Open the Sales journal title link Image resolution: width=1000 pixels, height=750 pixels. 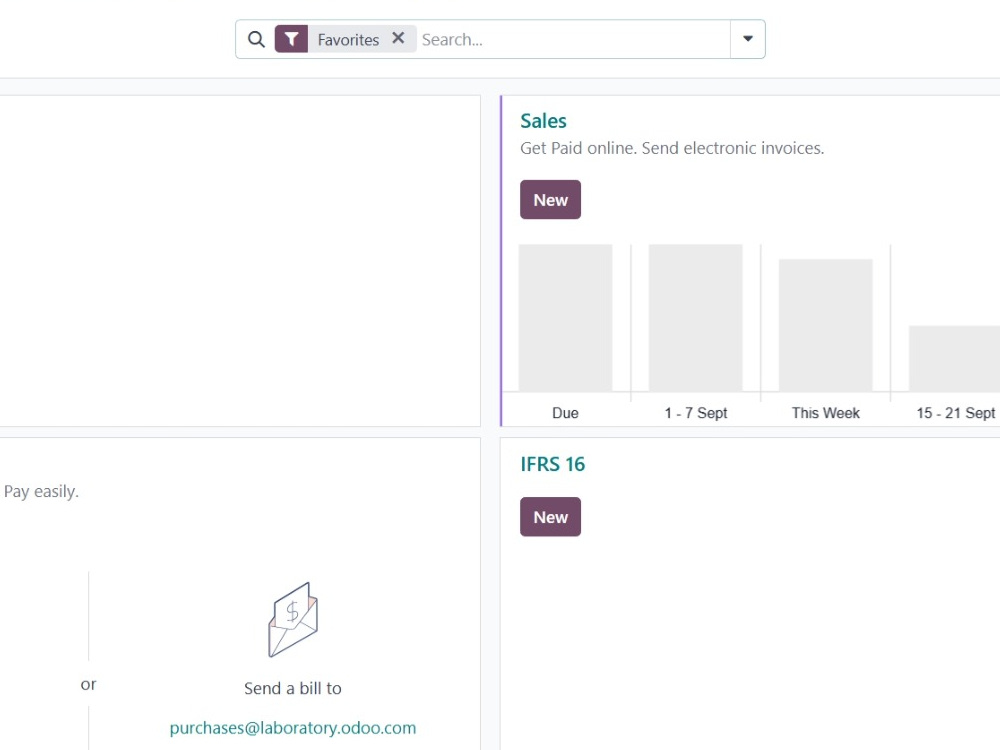click(543, 121)
